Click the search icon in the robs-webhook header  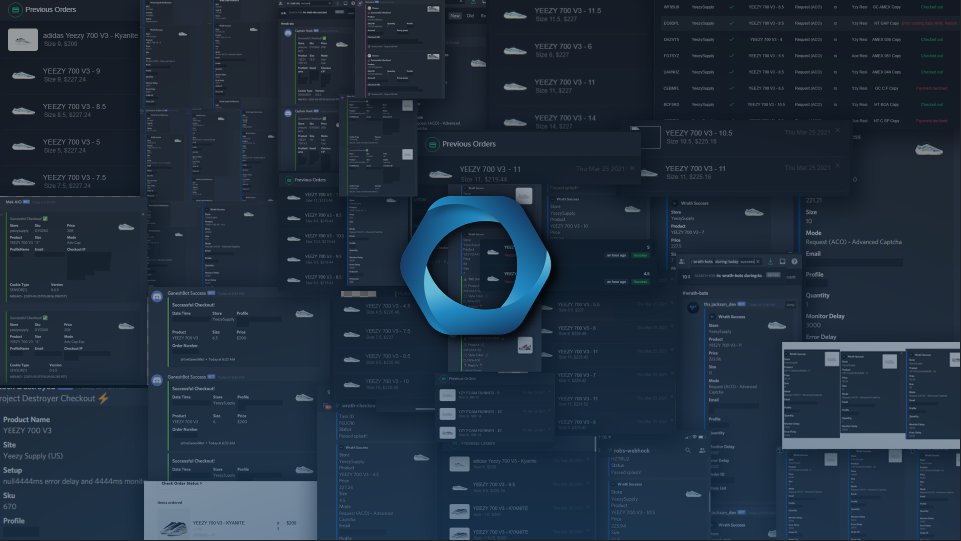pos(688,450)
